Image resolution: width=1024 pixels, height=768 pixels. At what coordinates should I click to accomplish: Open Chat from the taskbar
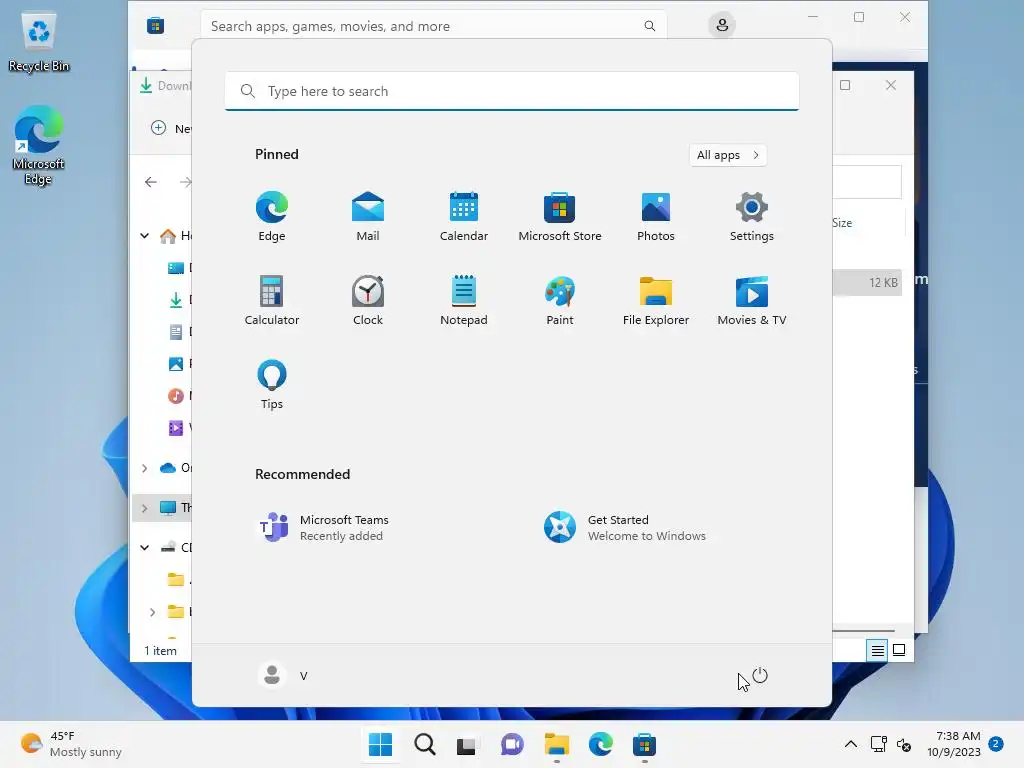click(x=512, y=744)
